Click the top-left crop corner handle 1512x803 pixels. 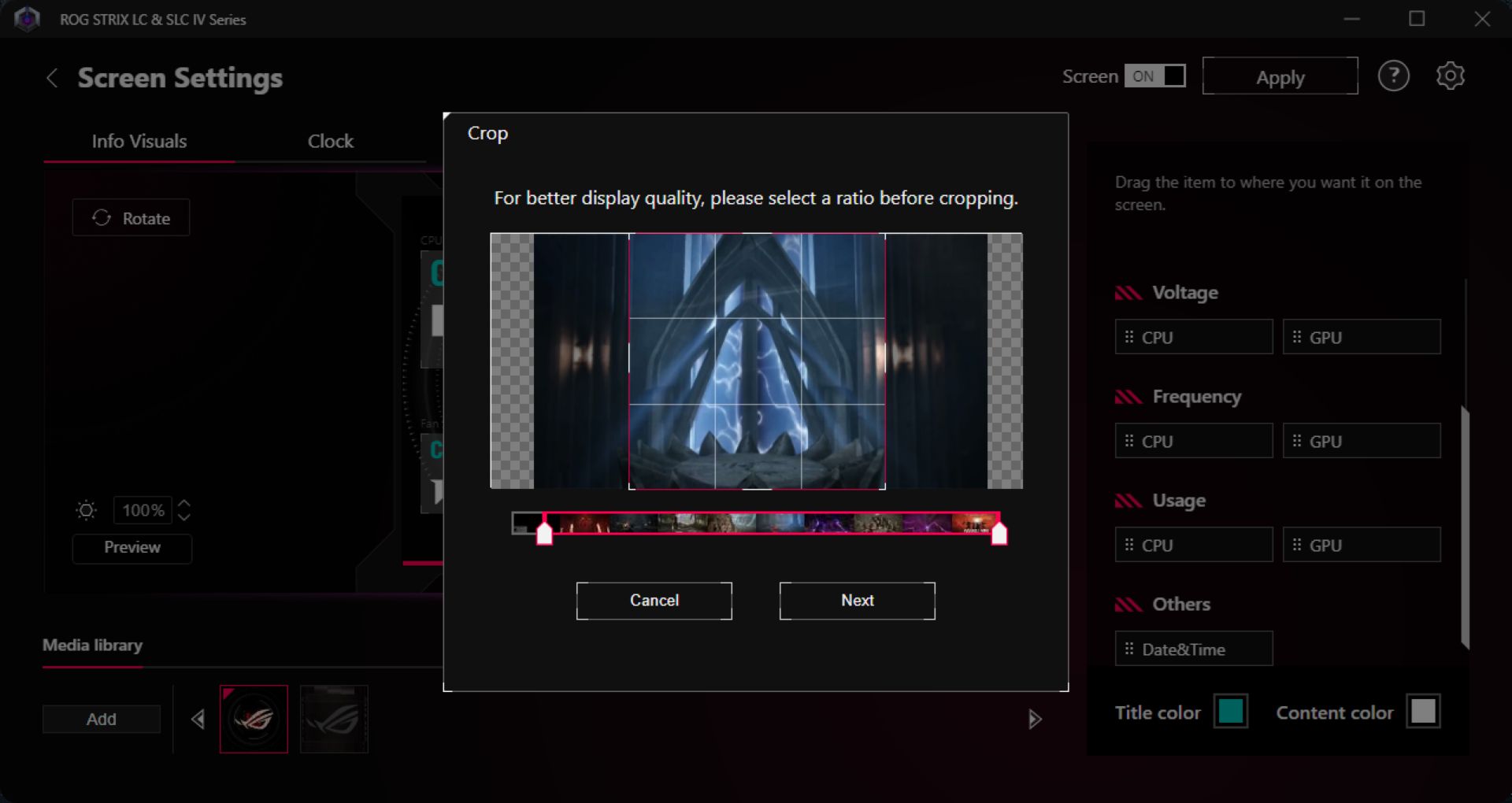click(630, 235)
